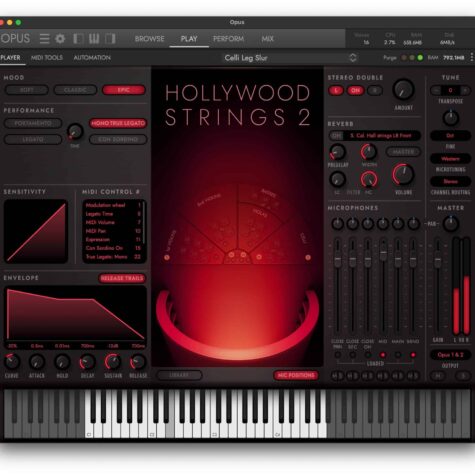Click the green Purge indicator dot
475x475 pixels.
point(420,58)
